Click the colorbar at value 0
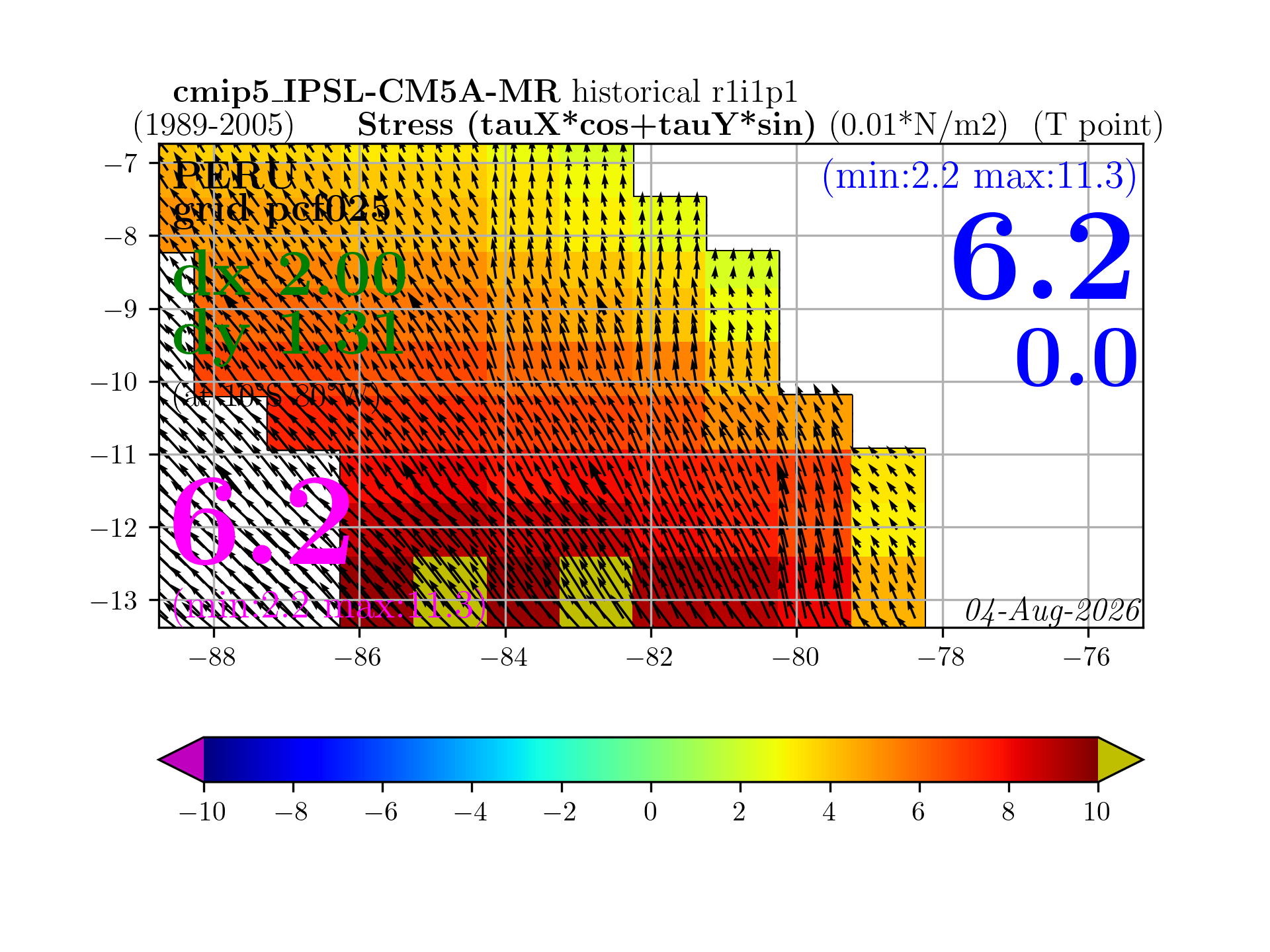This screenshot has width=1270, height=952. (x=651, y=760)
